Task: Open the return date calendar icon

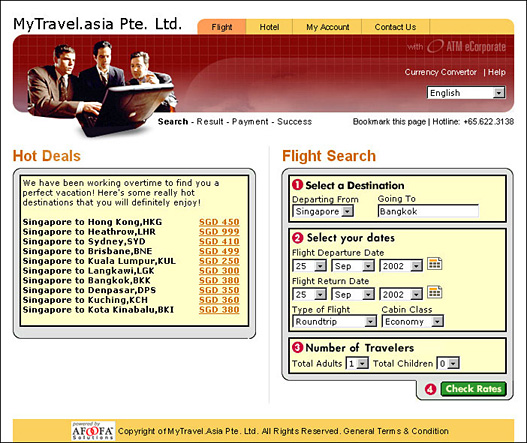Action: click(x=434, y=292)
